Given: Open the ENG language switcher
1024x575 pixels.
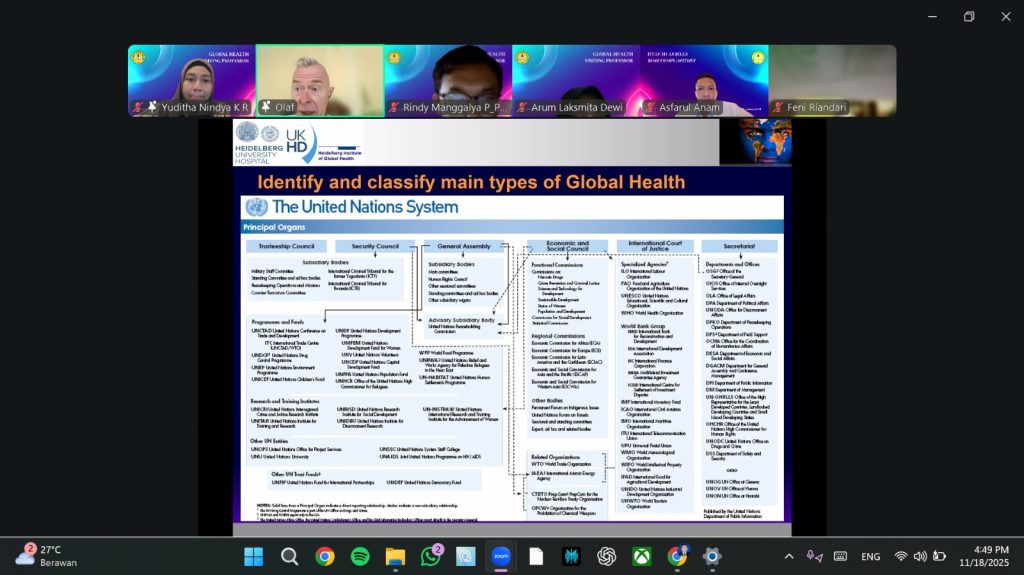Looking at the screenshot, I should [870, 556].
